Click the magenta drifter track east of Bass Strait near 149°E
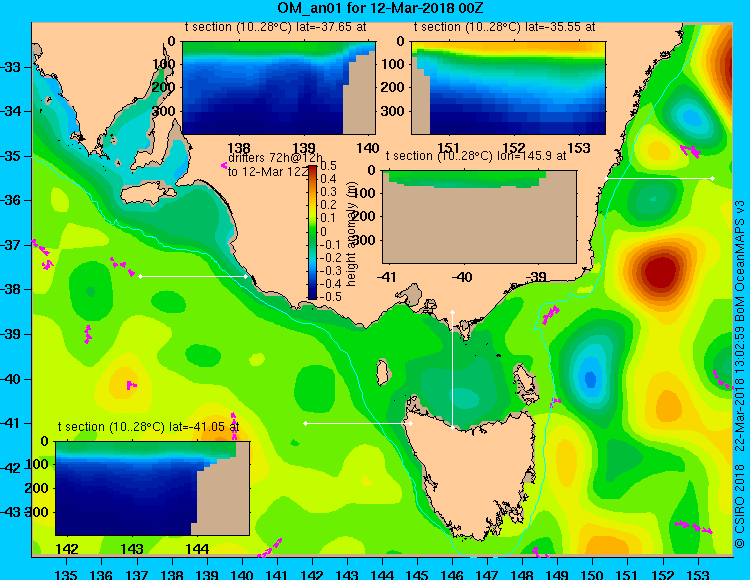This screenshot has width=750, height=580. click(551, 314)
